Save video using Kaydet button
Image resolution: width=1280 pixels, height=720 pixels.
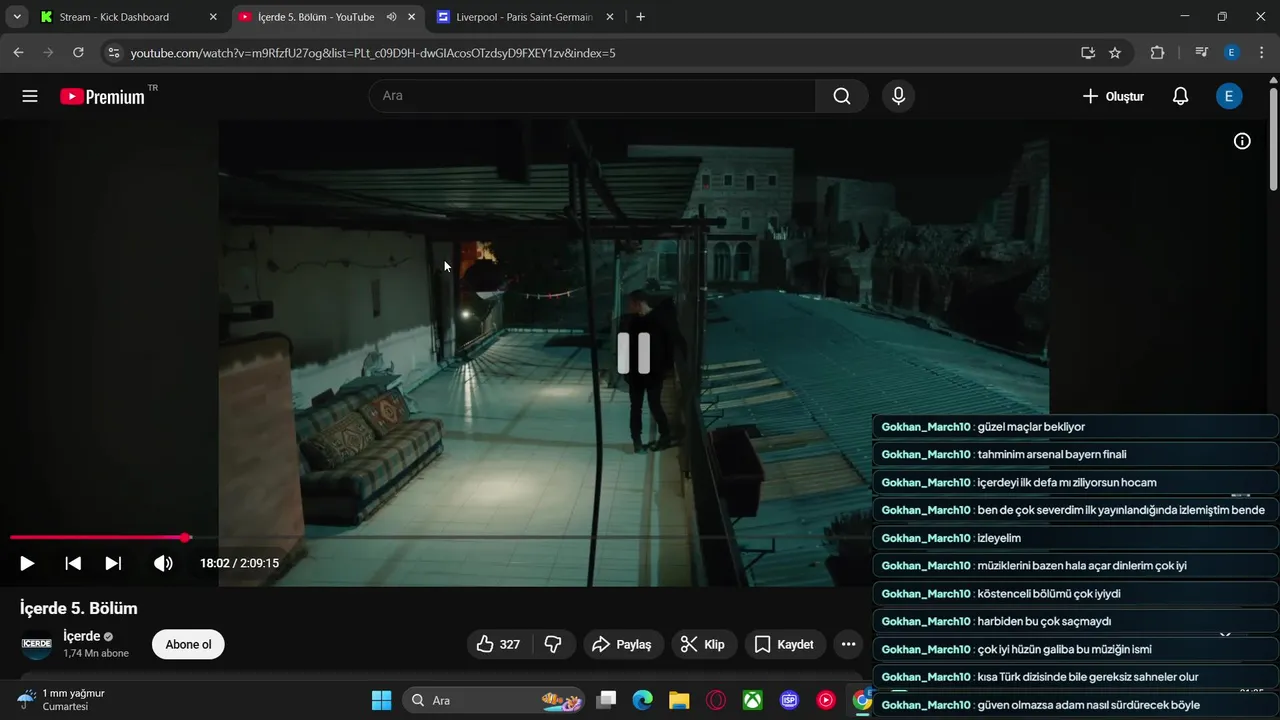(785, 644)
